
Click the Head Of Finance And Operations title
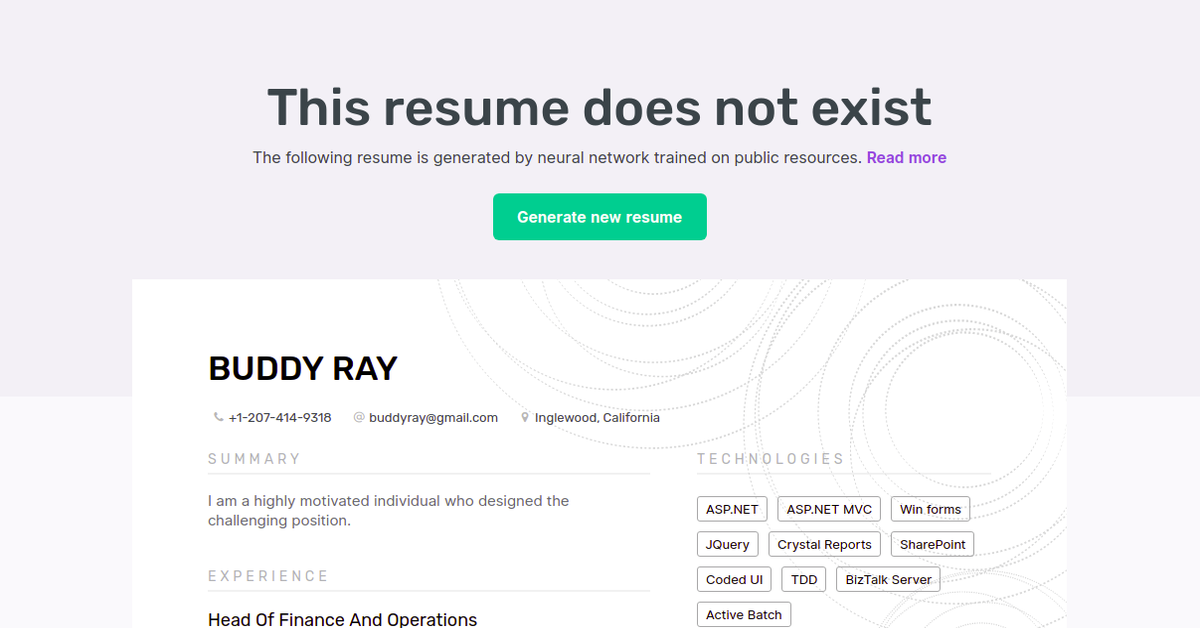(342, 619)
